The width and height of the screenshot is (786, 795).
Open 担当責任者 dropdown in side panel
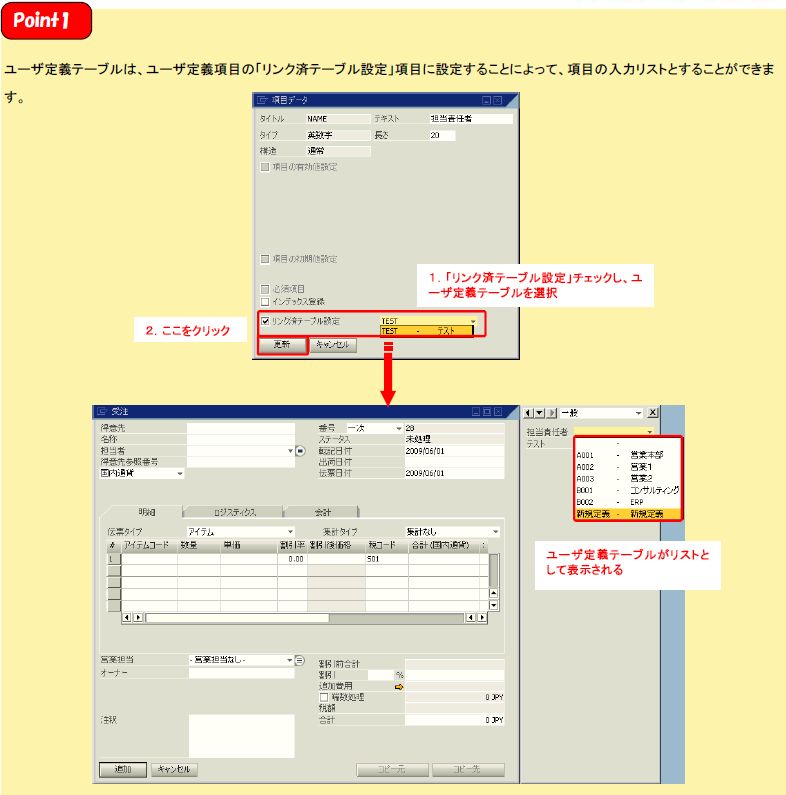pyautogui.click(x=650, y=431)
